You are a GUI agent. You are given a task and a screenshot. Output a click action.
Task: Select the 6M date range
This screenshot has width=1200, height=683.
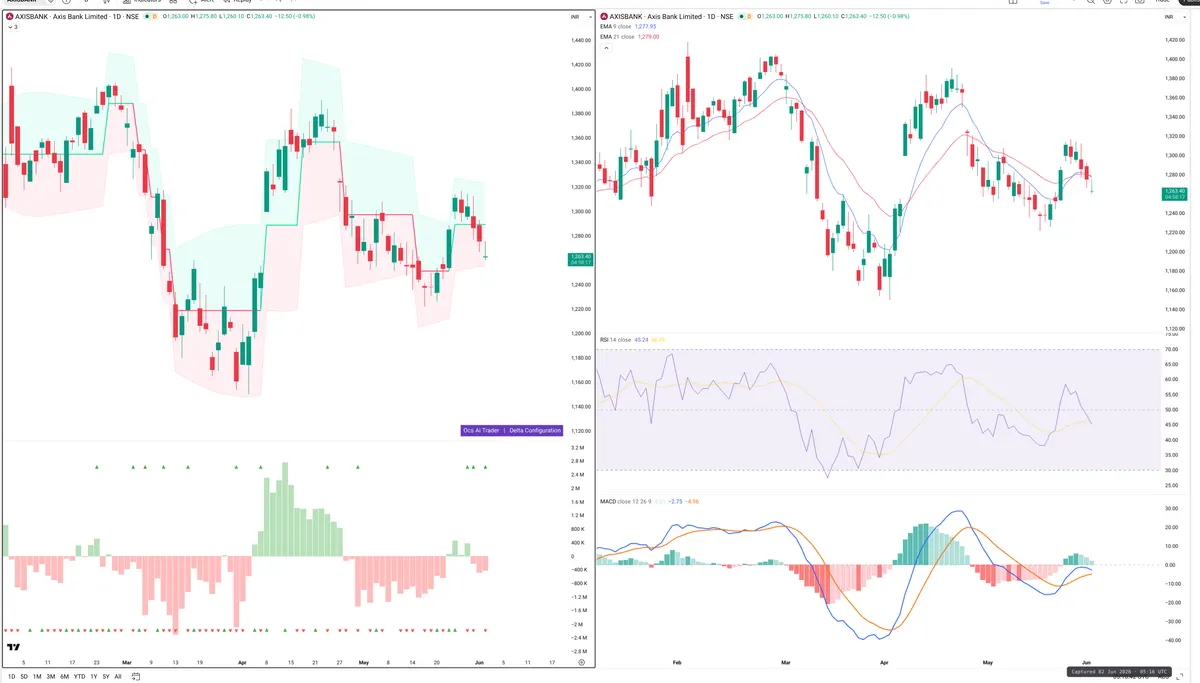[65, 676]
